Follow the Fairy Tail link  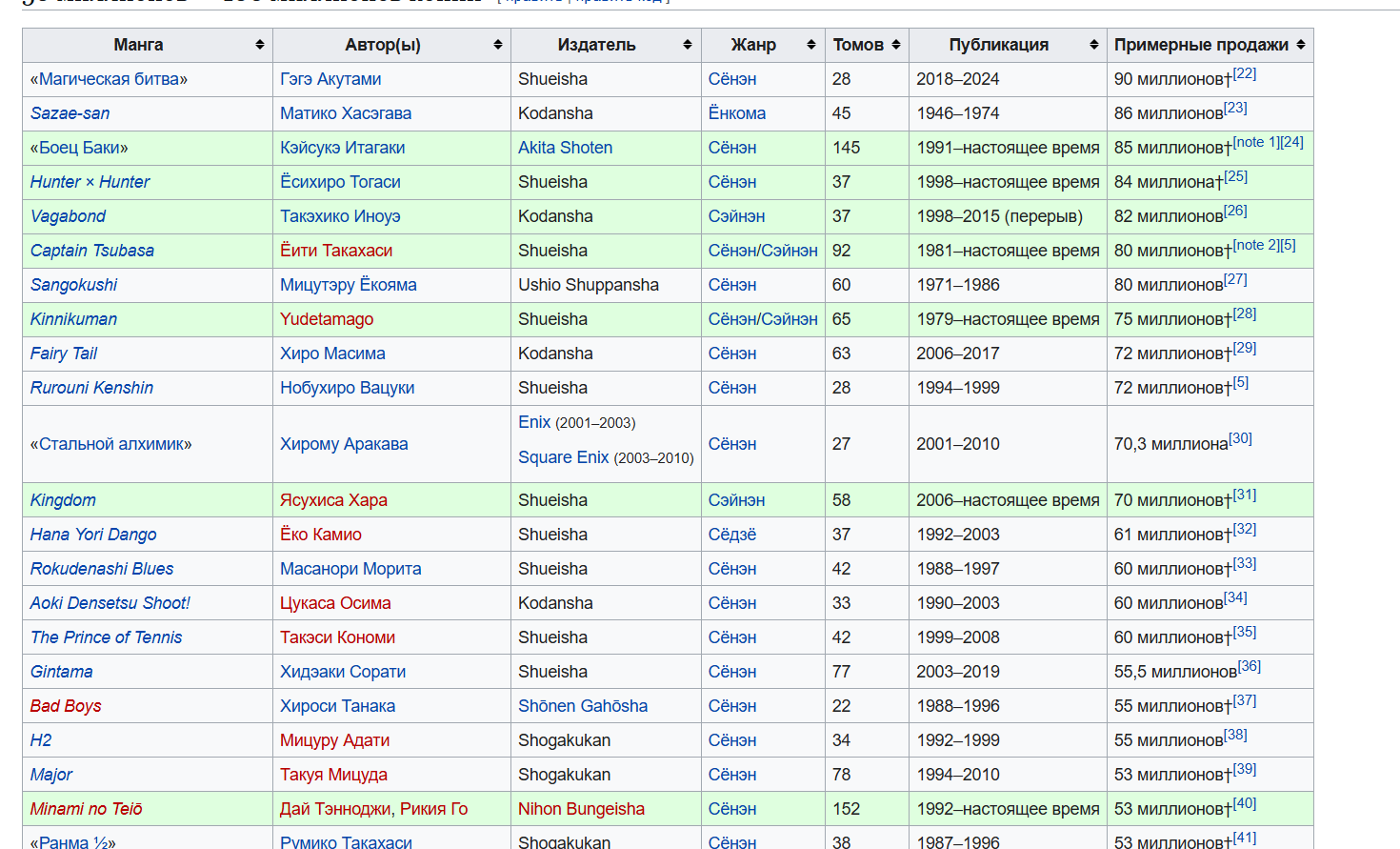63,354
